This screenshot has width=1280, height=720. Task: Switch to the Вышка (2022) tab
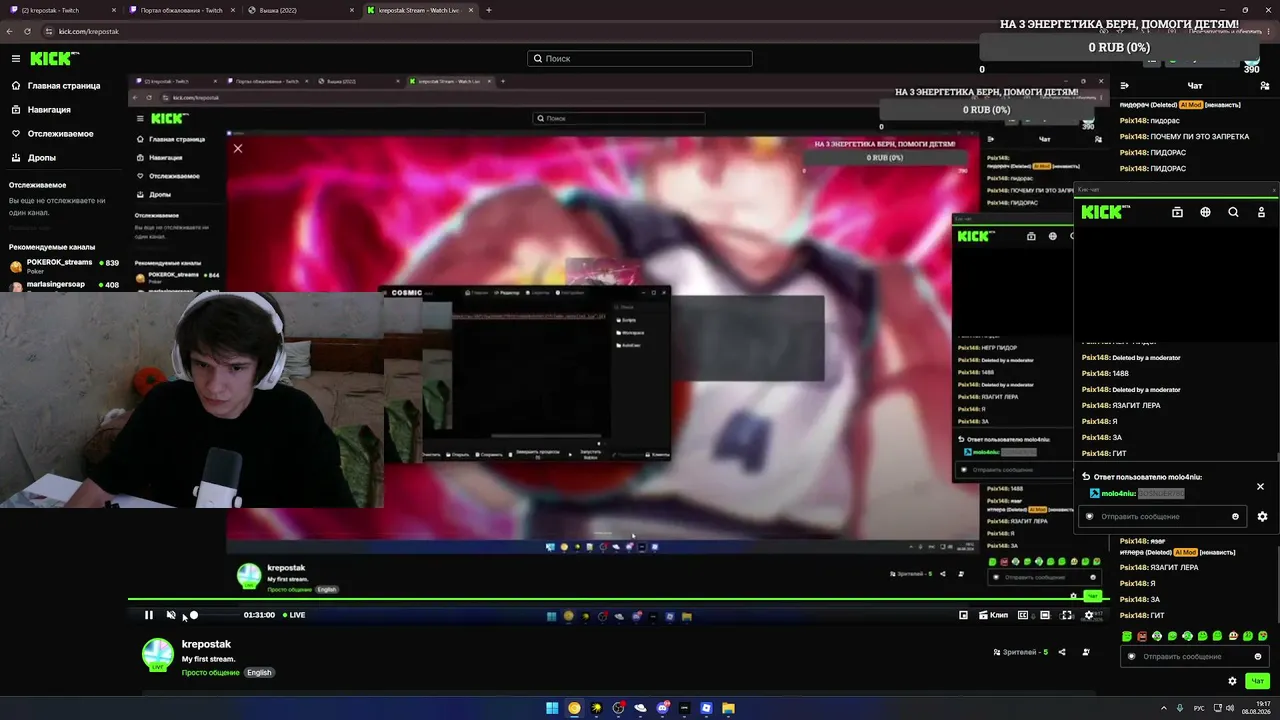pos(301,10)
